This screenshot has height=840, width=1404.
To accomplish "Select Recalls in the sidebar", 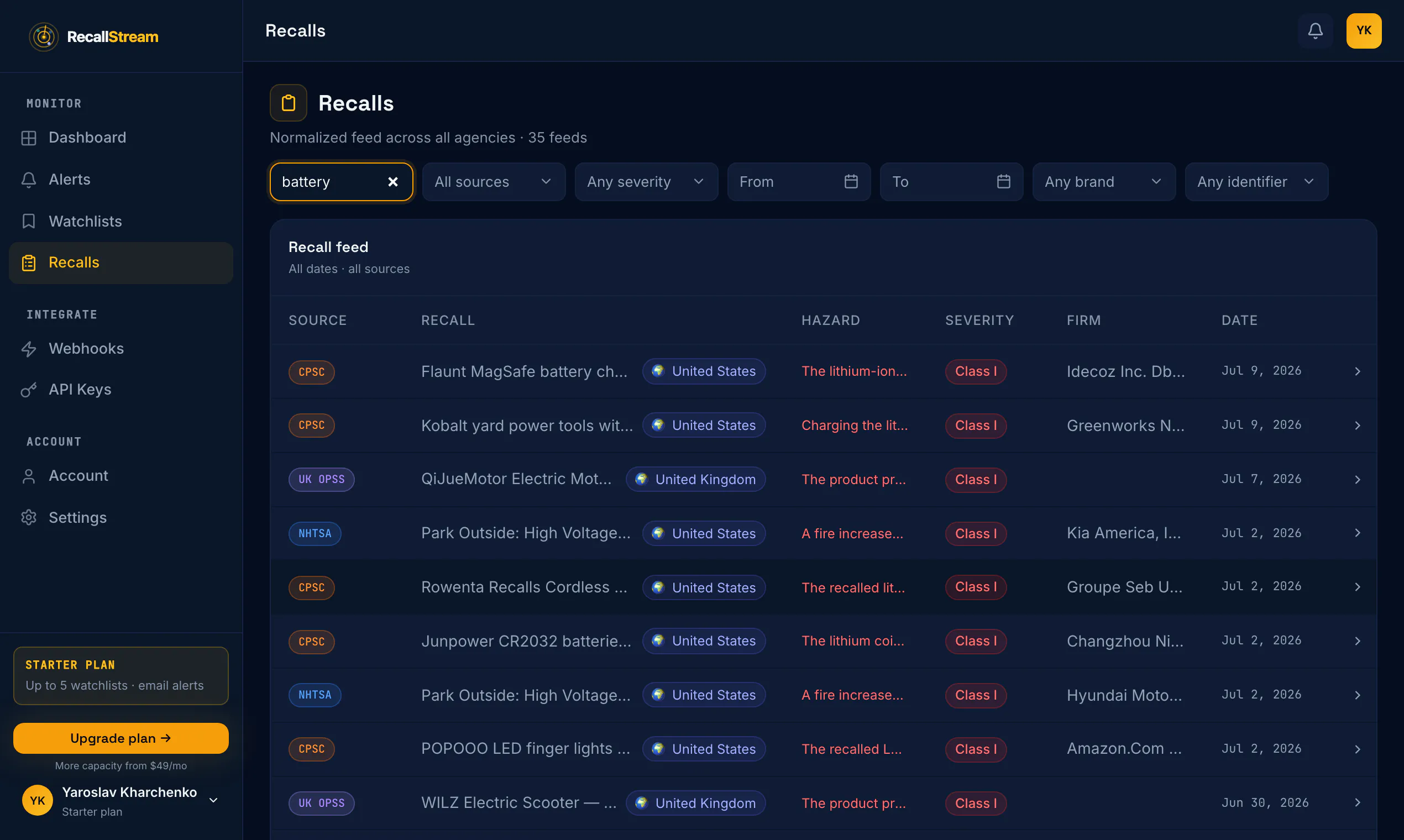I will tap(121, 262).
